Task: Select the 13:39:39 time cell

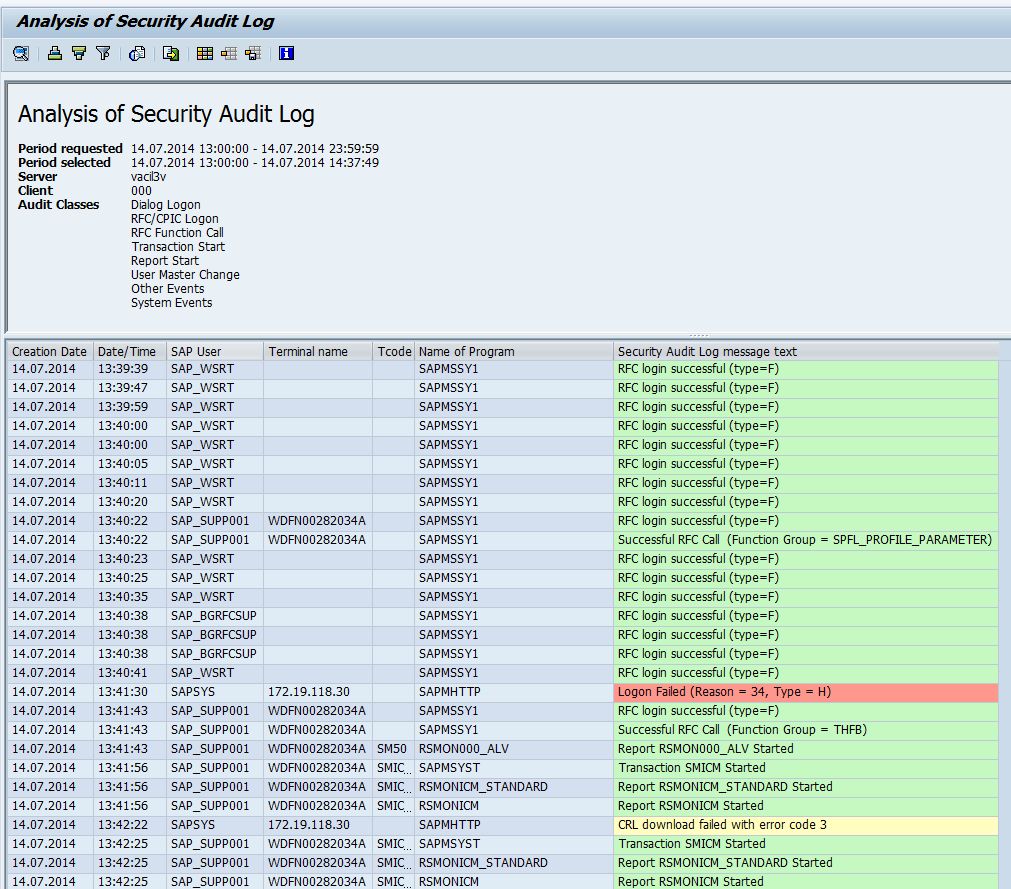Action: (x=130, y=369)
